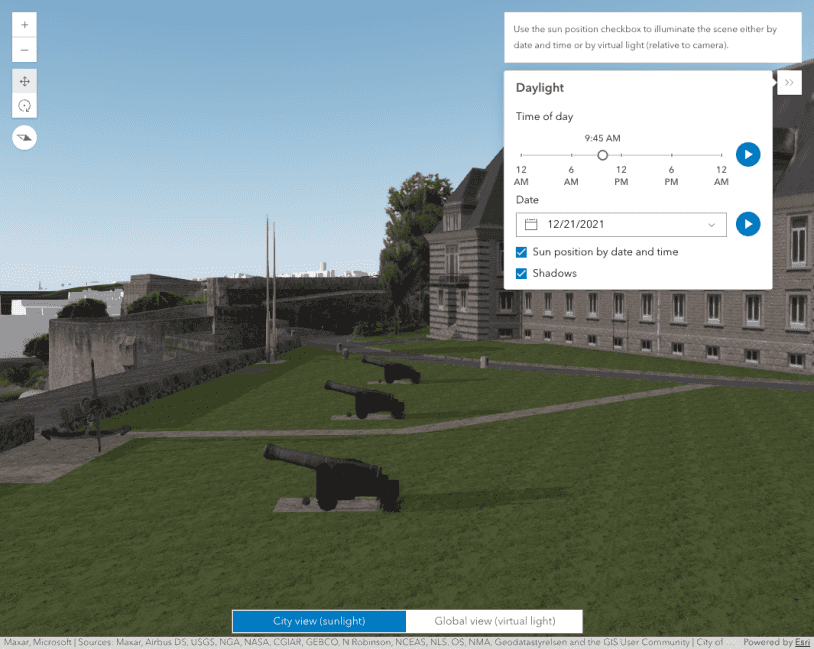Uncheck Sun position by date and time
Viewport: 814px width, 649px height.
522,252
